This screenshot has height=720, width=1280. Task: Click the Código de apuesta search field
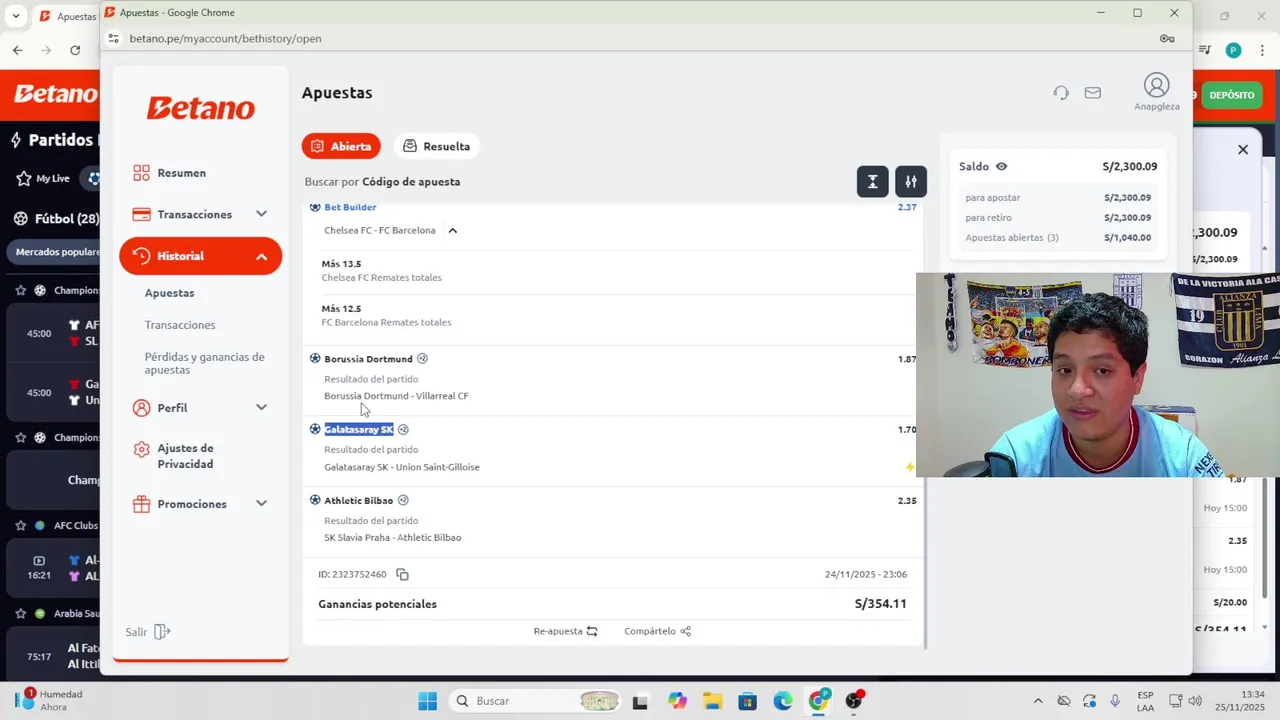click(411, 182)
